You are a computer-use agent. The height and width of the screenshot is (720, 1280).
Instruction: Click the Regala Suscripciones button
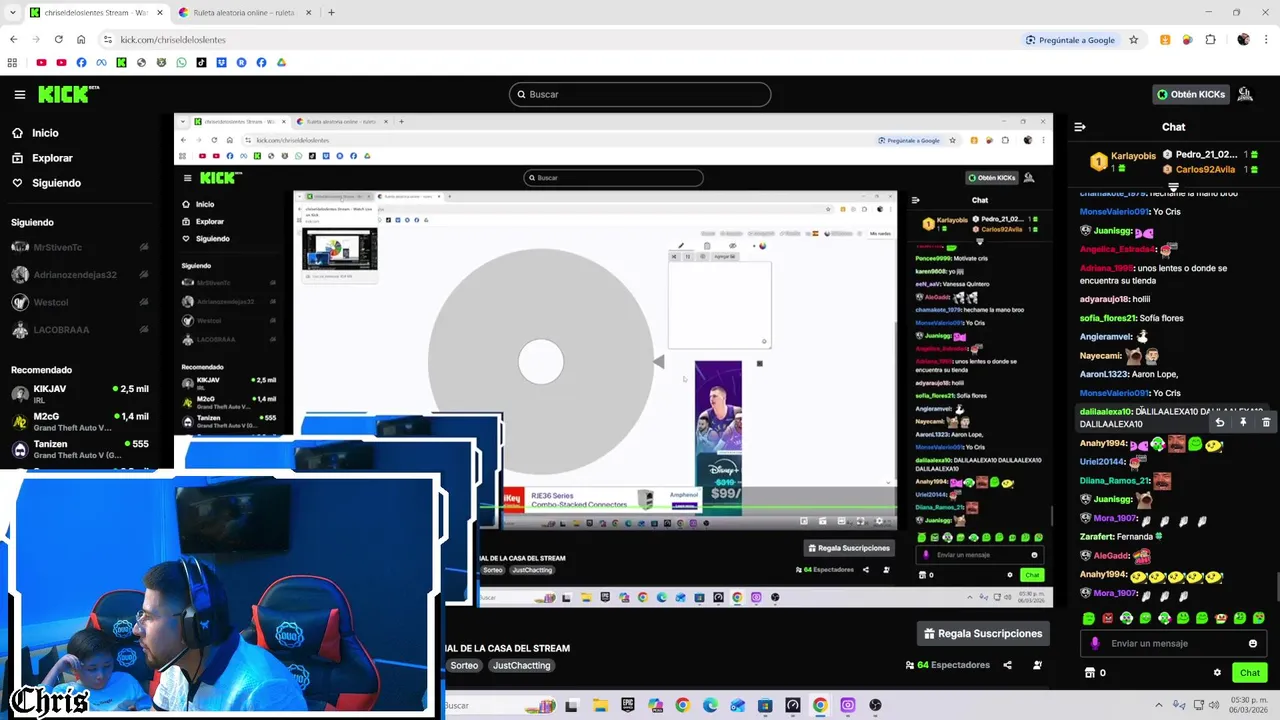[983, 633]
